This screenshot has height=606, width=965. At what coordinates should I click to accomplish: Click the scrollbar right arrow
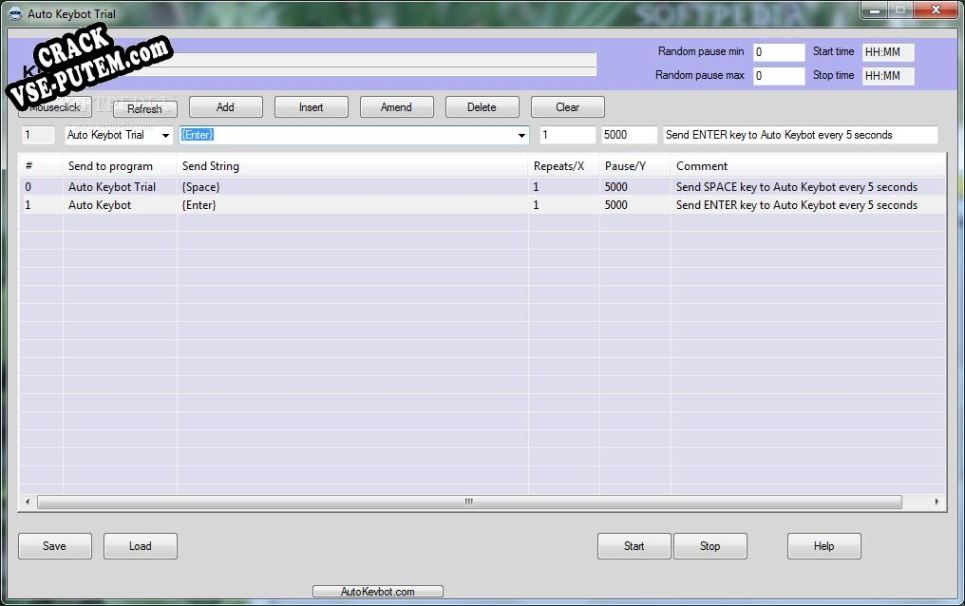pyautogui.click(x=937, y=502)
